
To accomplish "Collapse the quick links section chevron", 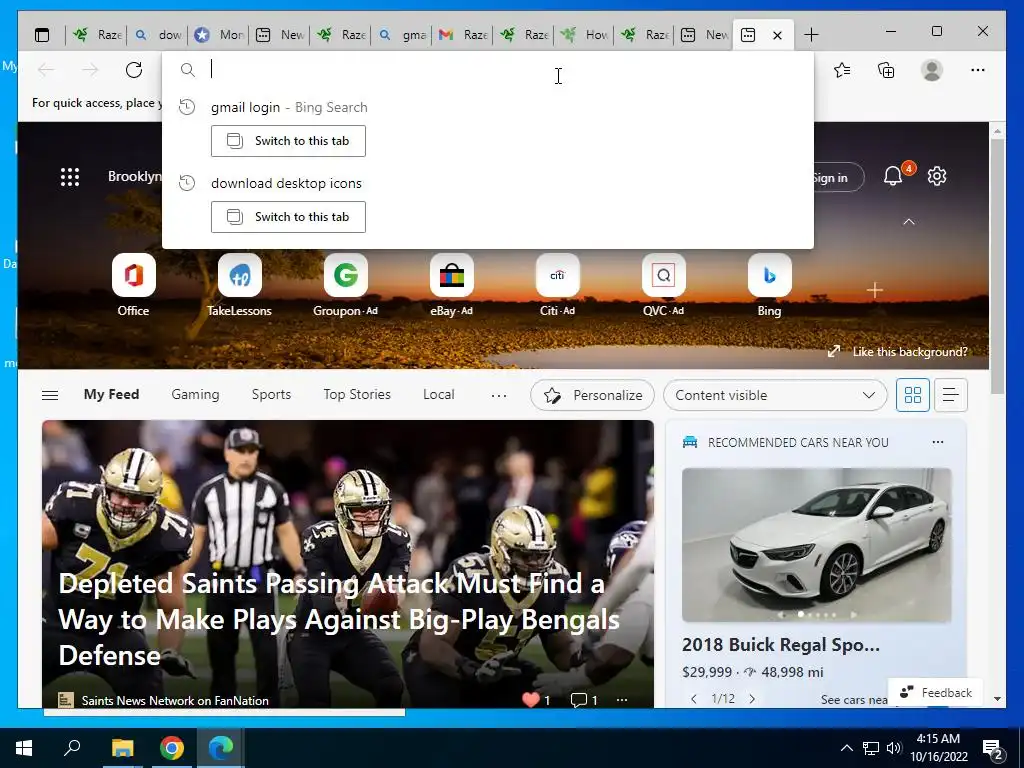I will point(908,222).
